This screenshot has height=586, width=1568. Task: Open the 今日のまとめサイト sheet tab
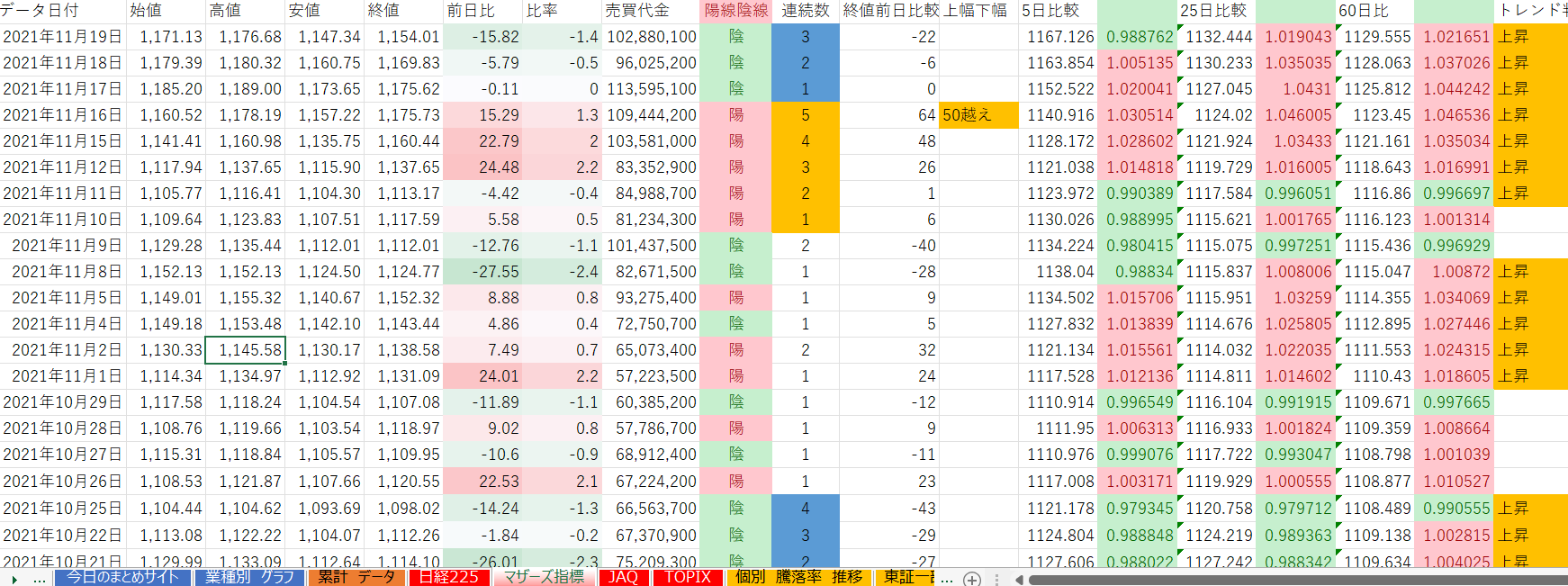click(x=122, y=578)
